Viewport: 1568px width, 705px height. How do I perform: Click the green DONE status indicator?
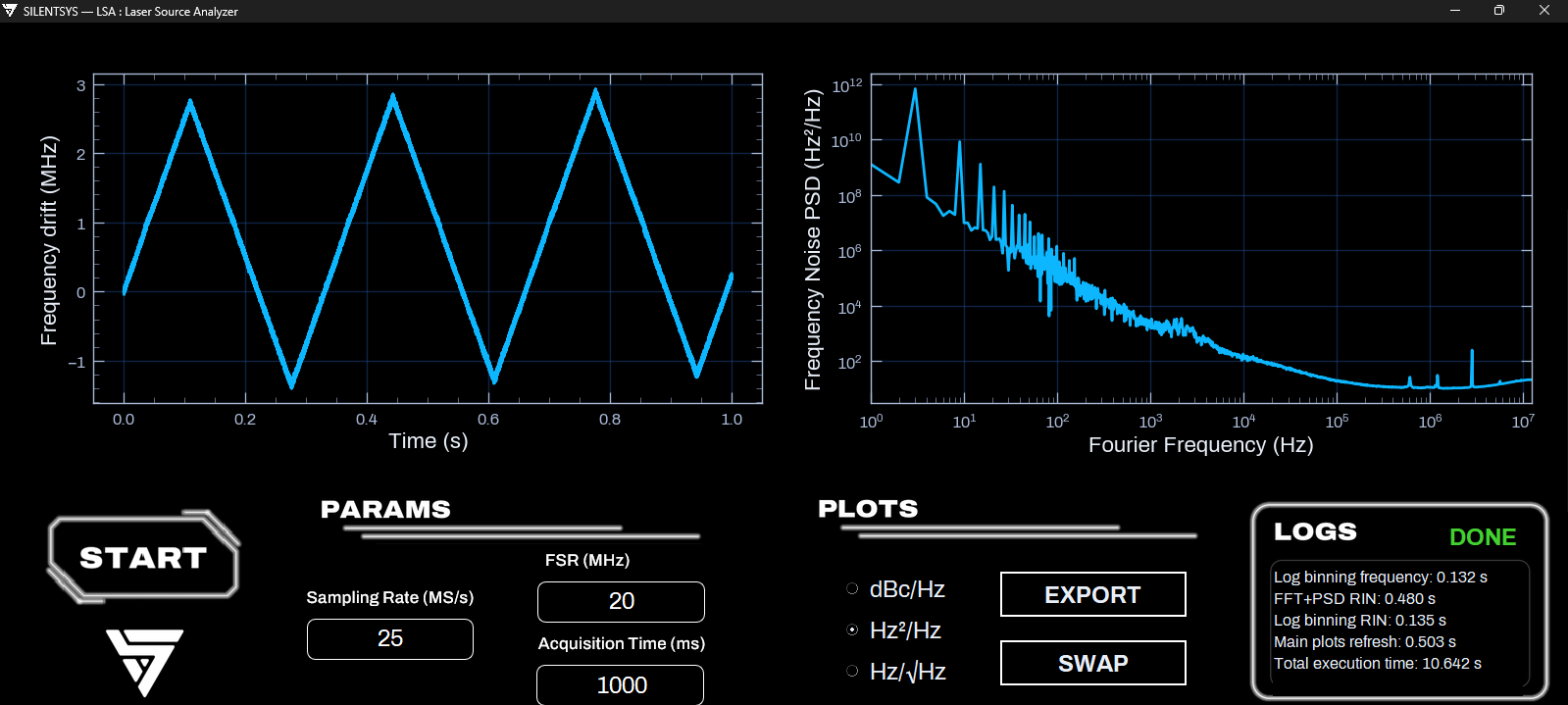point(1483,537)
